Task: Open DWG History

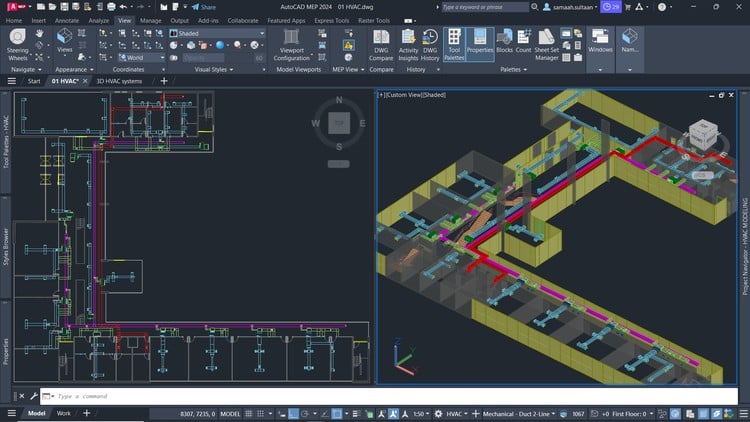Action: coord(430,44)
